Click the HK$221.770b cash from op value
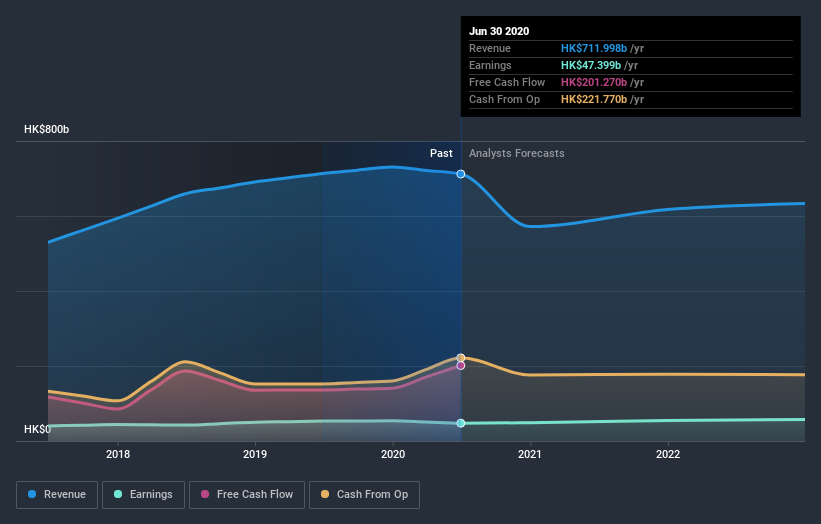Screen dimensions: 821x524 pos(594,99)
